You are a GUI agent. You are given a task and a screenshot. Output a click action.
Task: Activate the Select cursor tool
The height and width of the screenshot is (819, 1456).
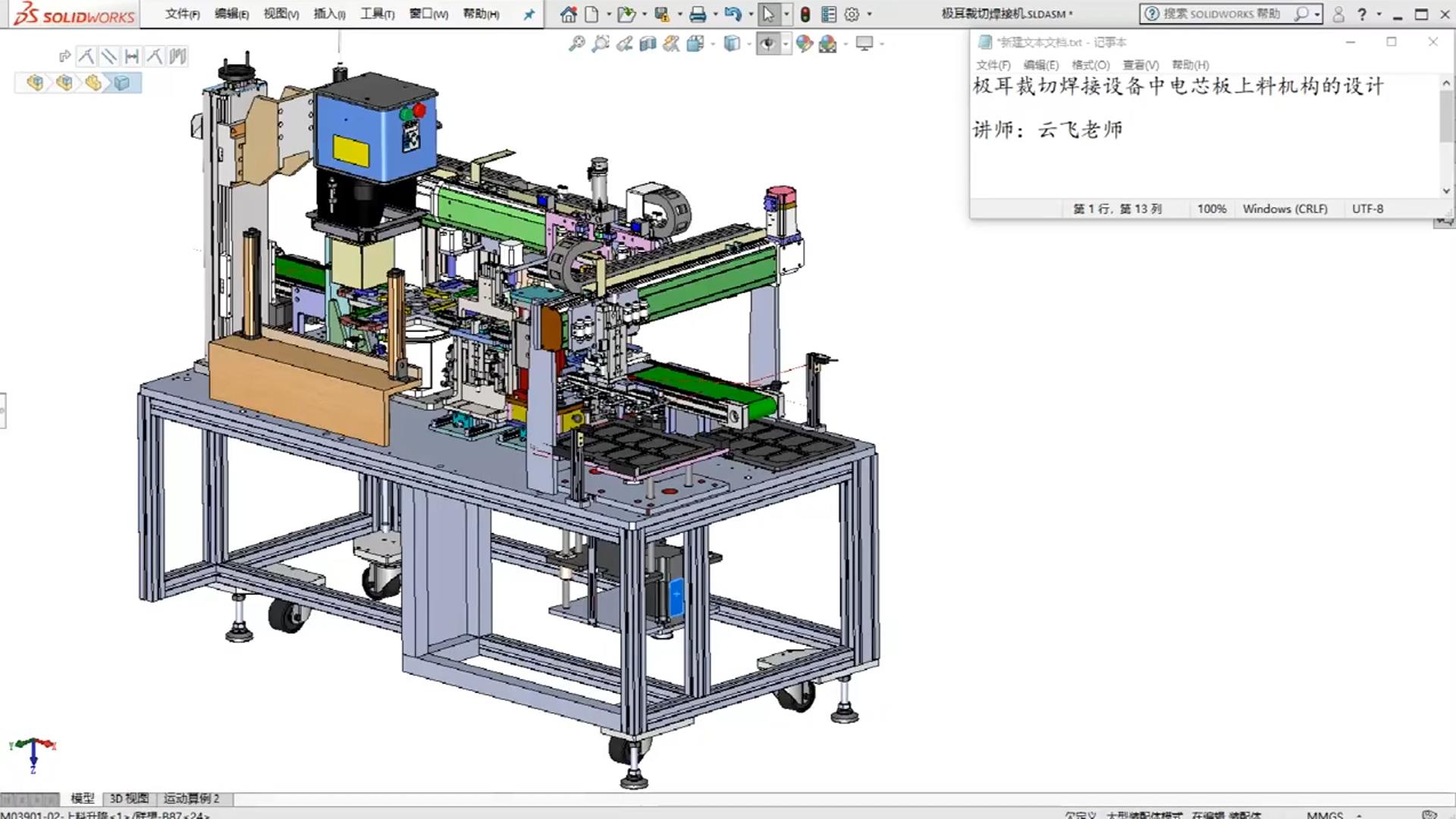coord(768,14)
